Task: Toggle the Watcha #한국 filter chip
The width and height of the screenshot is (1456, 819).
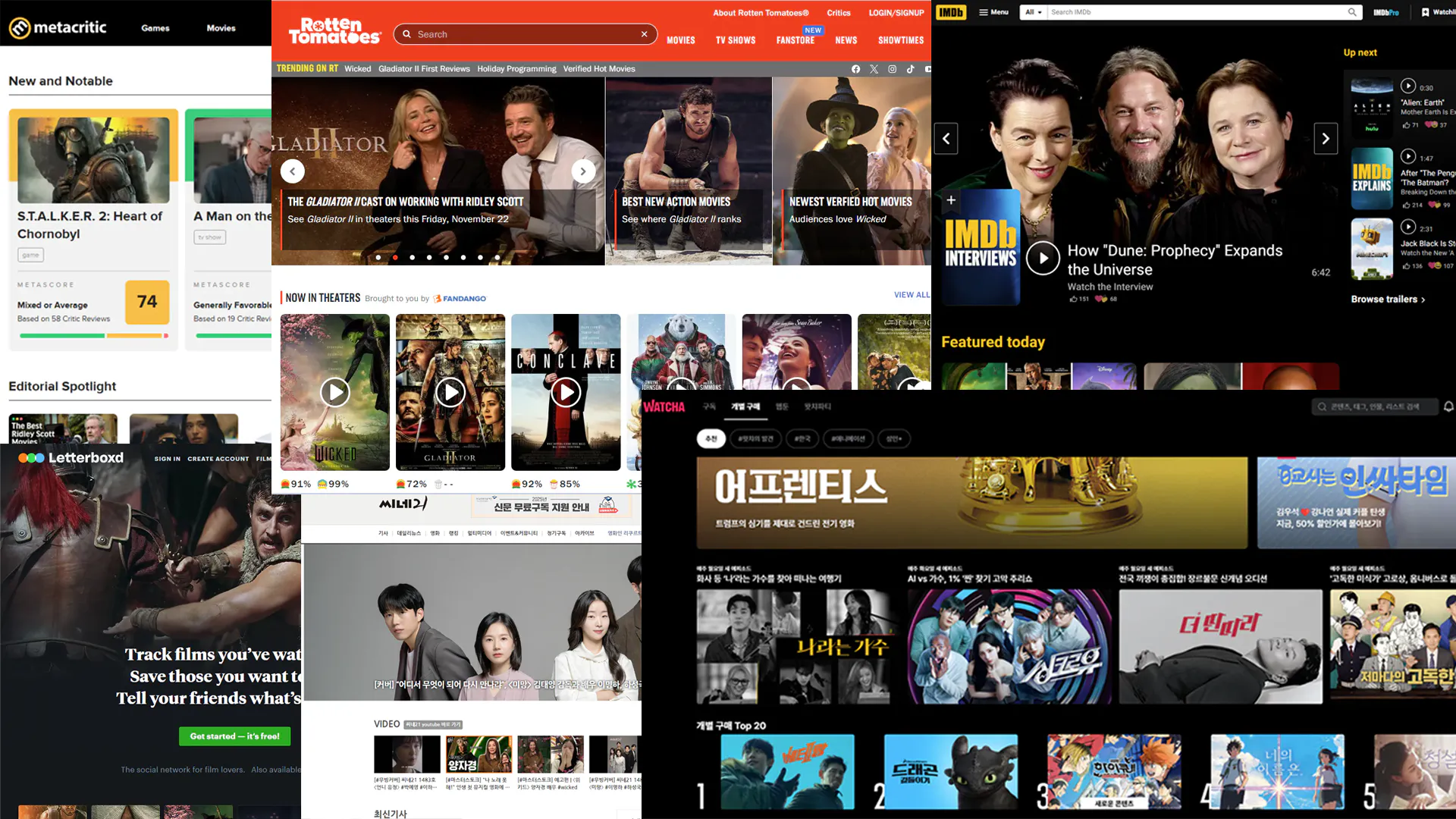Action: tap(802, 438)
